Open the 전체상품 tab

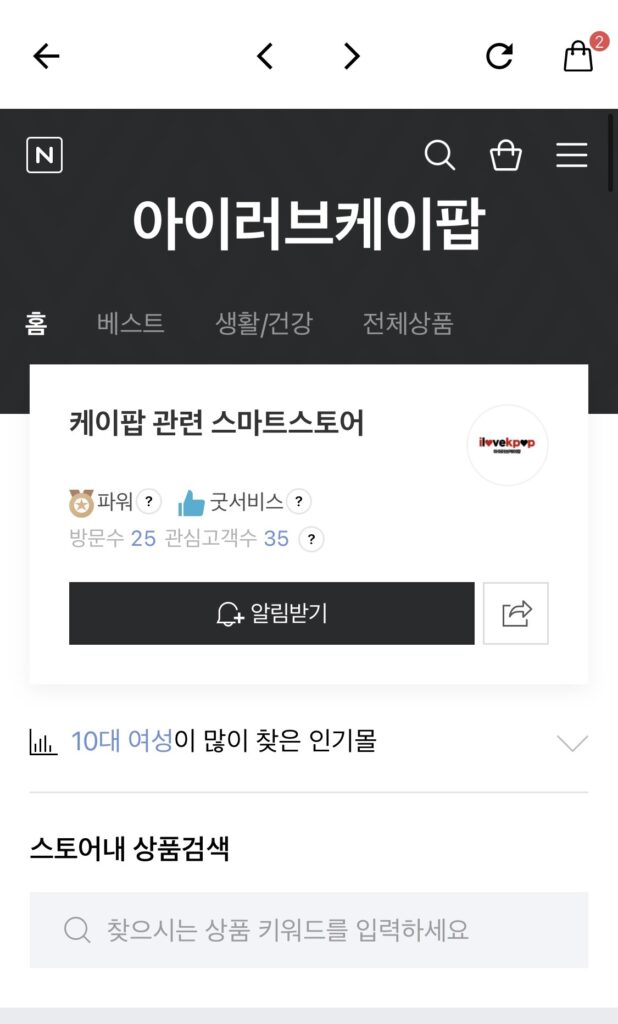pos(408,323)
